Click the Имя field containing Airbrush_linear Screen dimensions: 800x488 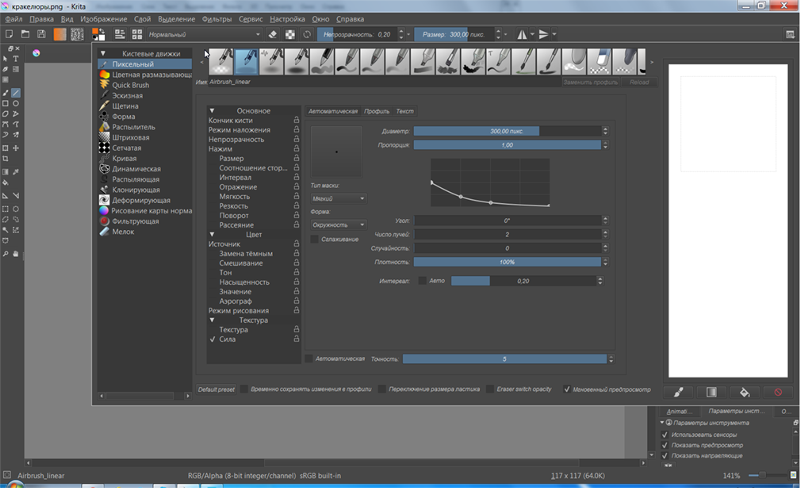click(384, 82)
